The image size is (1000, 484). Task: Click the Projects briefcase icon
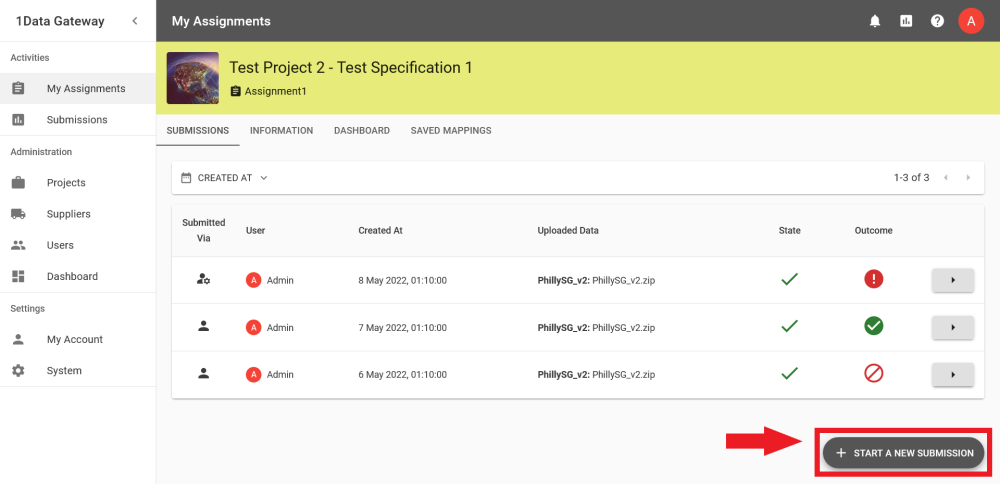(x=18, y=183)
